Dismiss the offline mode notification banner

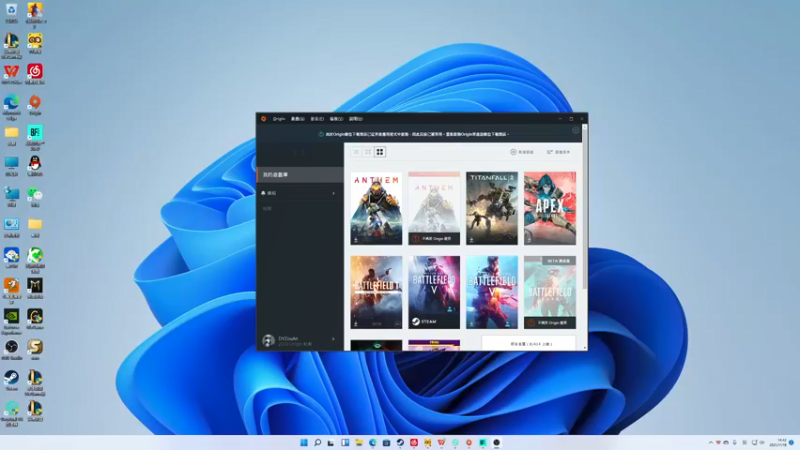pyautogui.click(x=576, y=131)
